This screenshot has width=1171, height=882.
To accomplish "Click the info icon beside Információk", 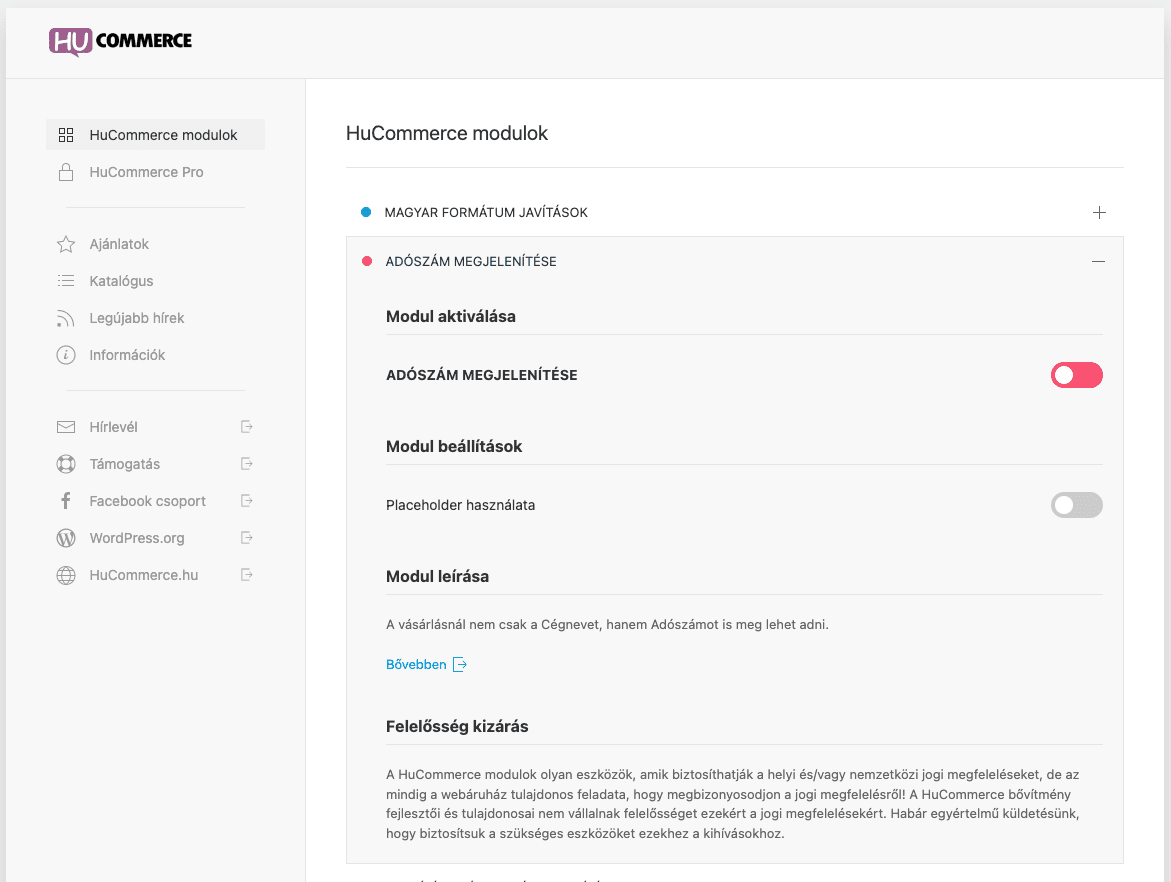I will (x=66, y=355).
